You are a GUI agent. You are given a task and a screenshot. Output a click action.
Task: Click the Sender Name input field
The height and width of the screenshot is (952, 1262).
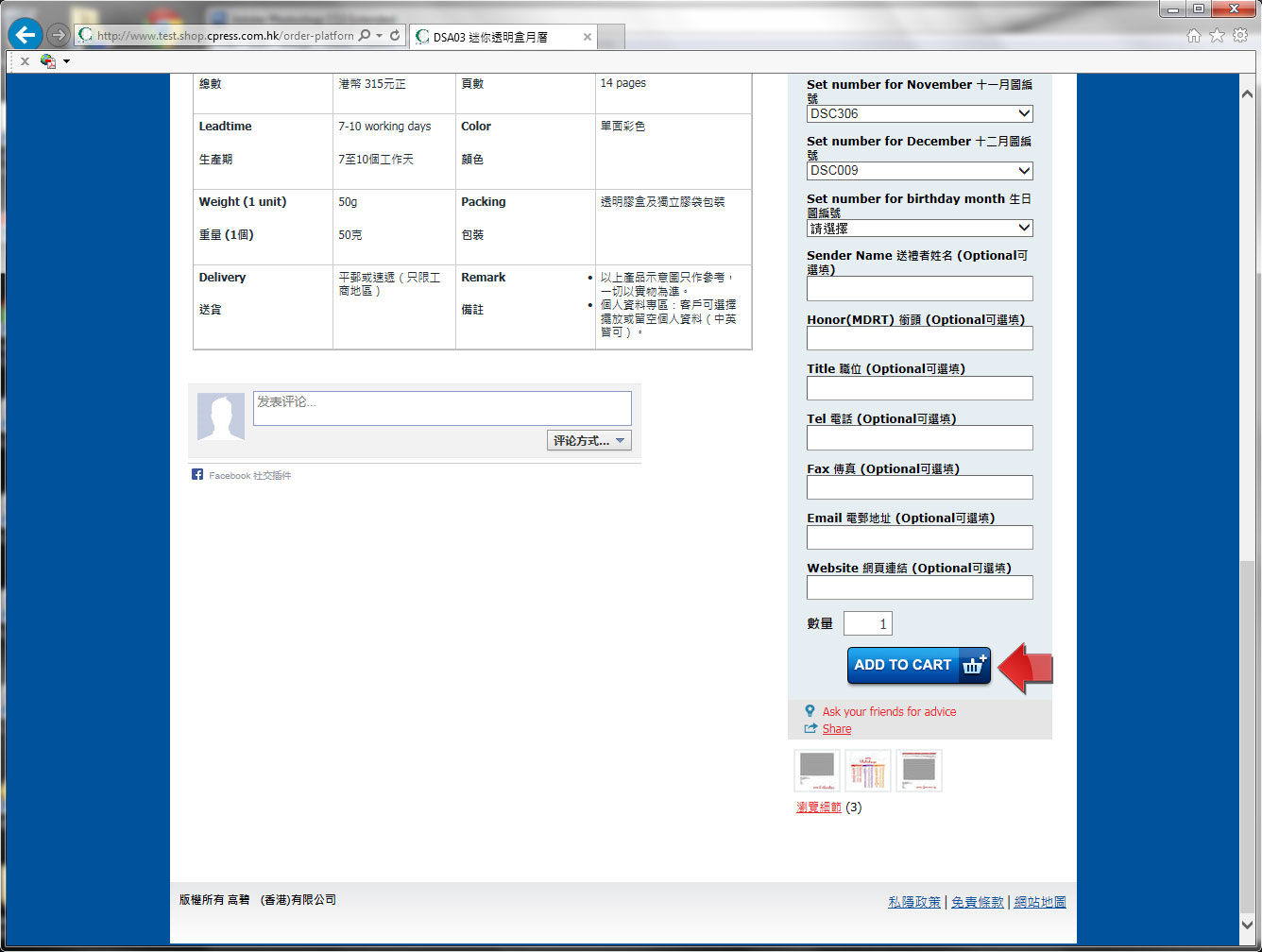tap(919, 289)
